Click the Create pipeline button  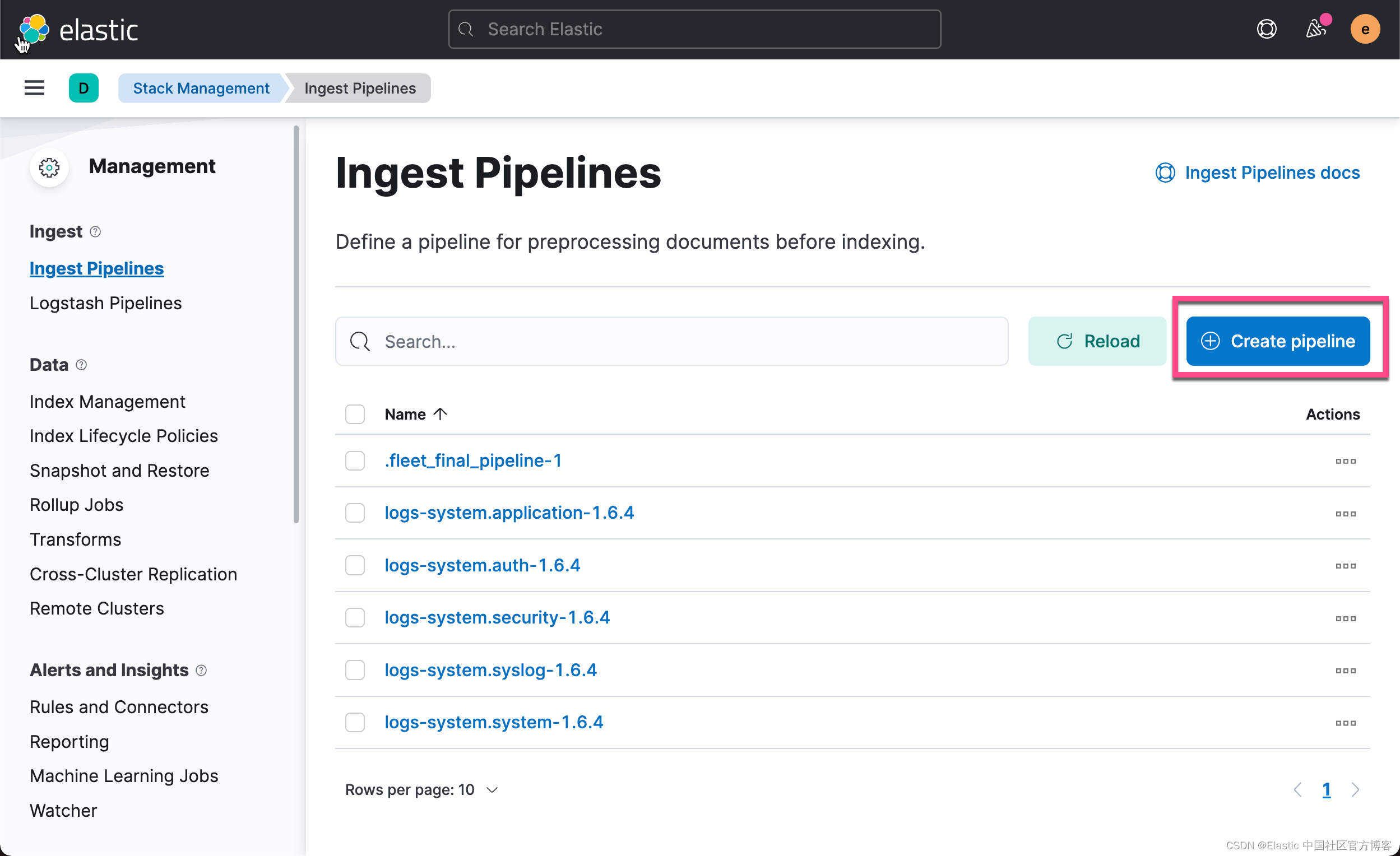(1278, 341)
